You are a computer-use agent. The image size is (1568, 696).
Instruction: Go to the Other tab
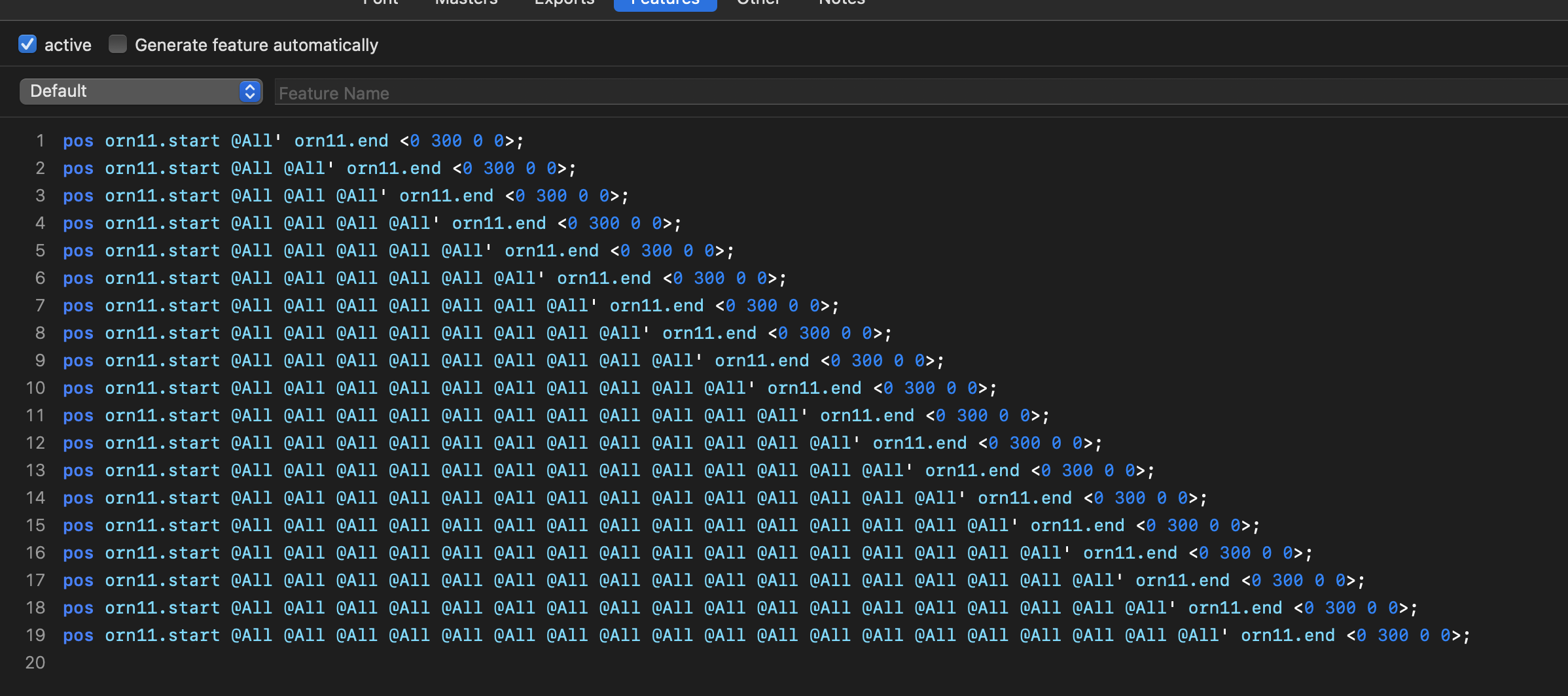(x=758, y=3)
